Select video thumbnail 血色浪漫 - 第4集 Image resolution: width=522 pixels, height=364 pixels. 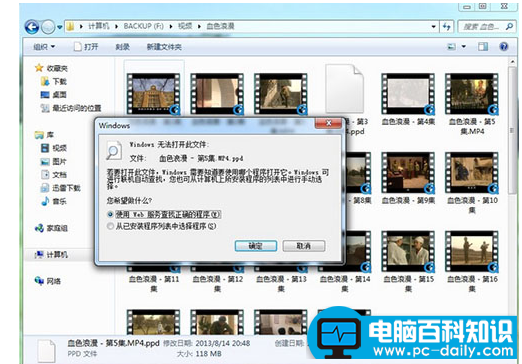(x=408, y=94)
